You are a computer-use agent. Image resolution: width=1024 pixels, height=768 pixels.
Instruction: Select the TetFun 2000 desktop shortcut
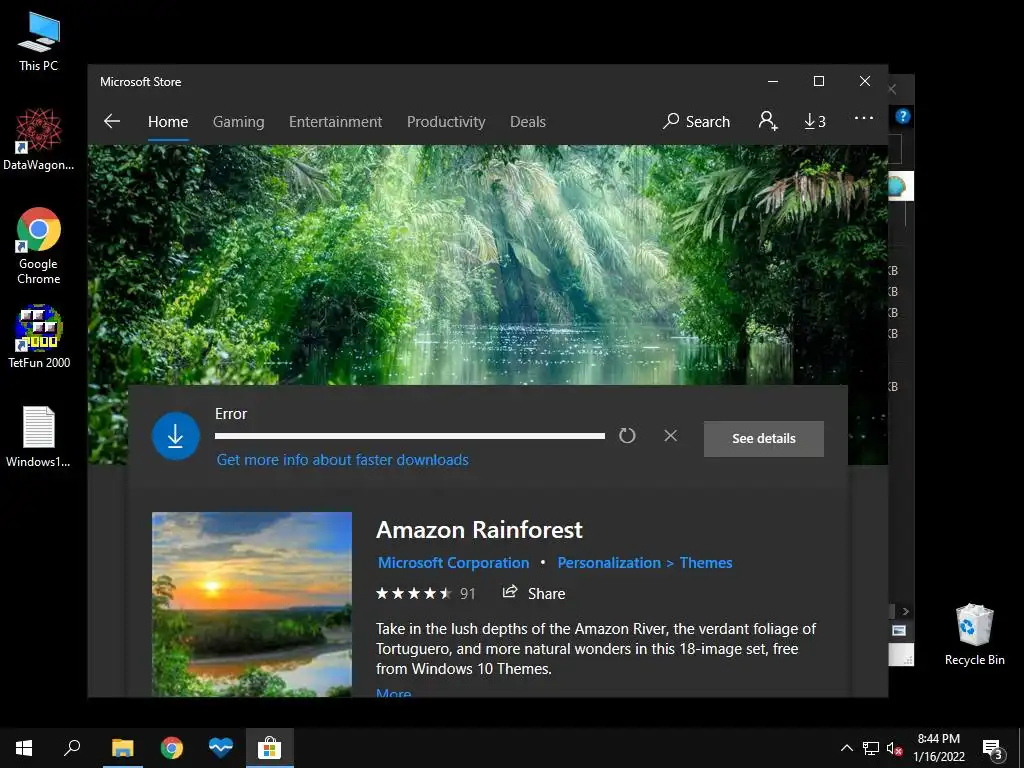pos(39,337)
